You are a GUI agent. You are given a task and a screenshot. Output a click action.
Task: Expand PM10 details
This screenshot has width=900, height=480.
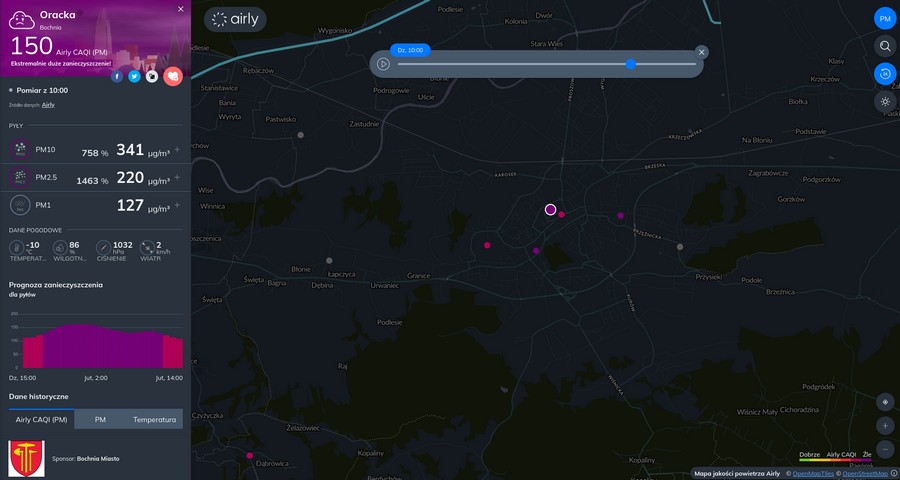click(178, 150)
